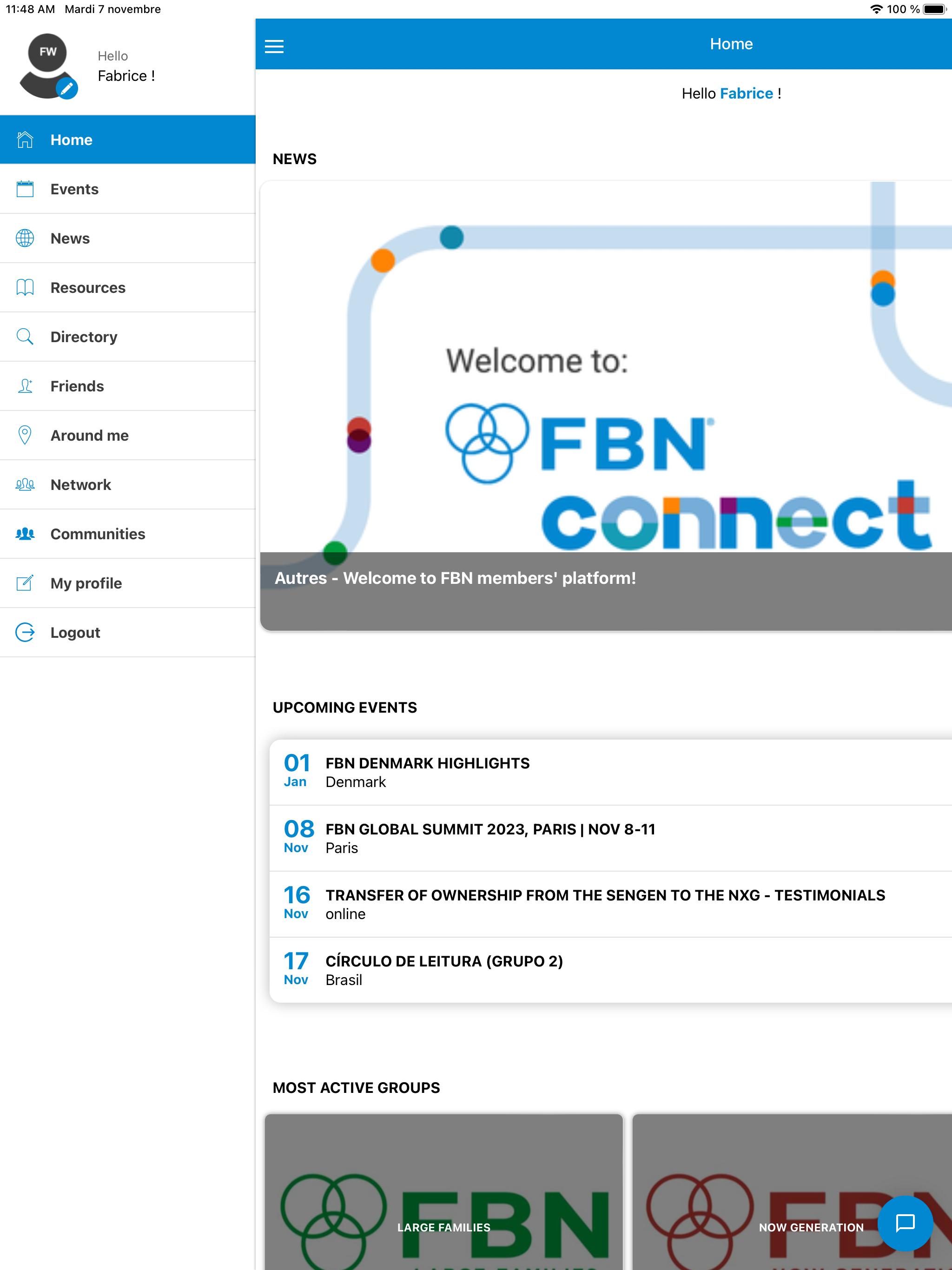Check the battery indicator in status bar
The width and height of the screenshot is (952, 1270).
point(934,9)
